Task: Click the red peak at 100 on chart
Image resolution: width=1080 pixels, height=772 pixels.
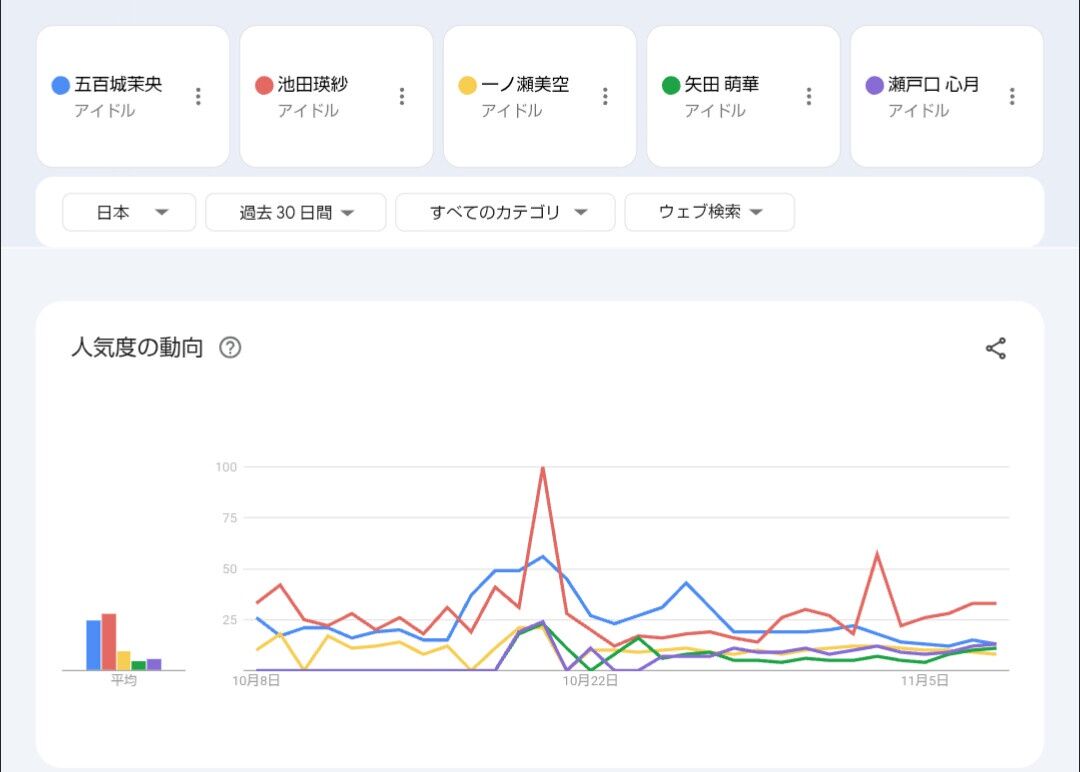Action: click(x=542, y=468)
